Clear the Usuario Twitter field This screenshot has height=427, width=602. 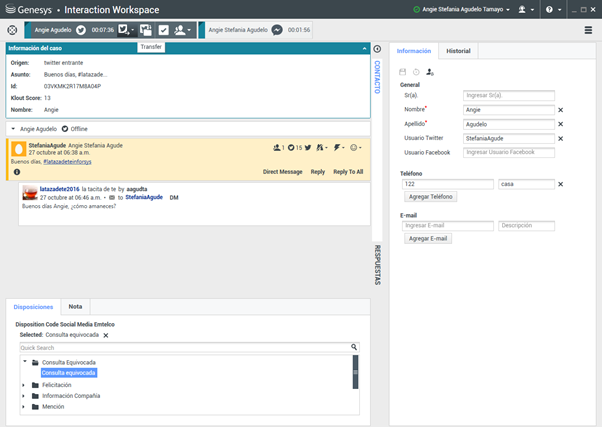(x=561, y=139)
